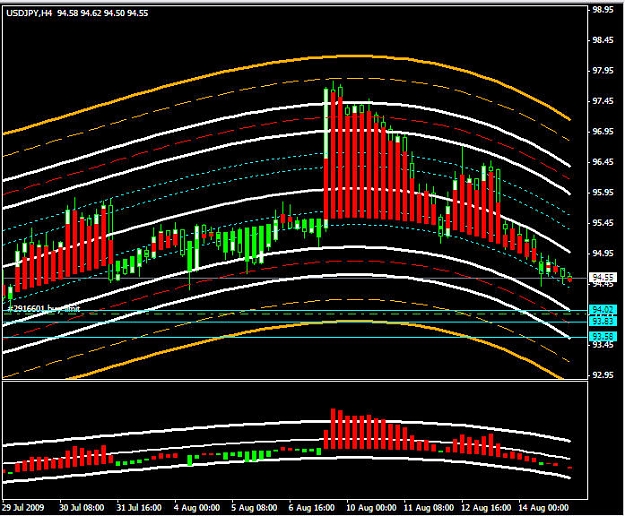Viewport: 625px width, 516px height.
Task: Click the 30 Jul 08:00 time label
Action: (82, 508)
